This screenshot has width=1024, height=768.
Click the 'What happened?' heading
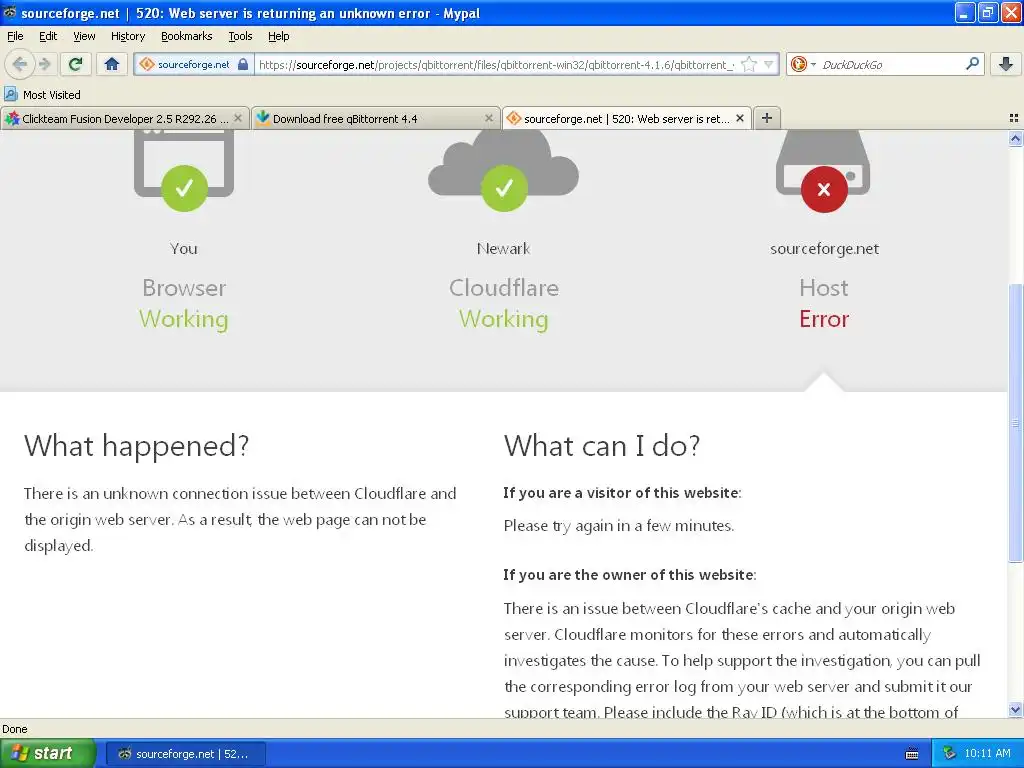[136, 445]
